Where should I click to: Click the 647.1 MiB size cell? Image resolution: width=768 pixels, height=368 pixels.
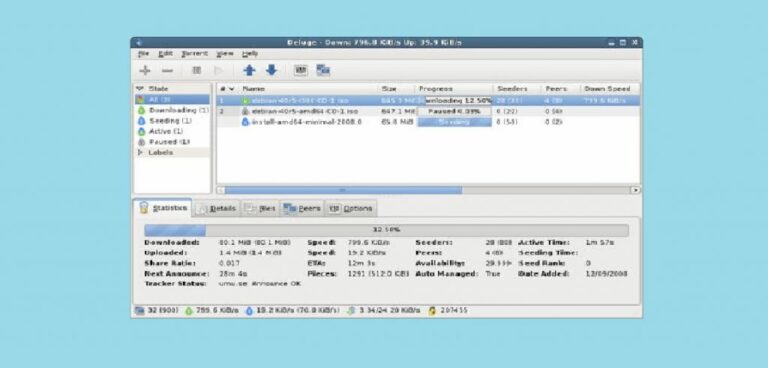[398, 111]
